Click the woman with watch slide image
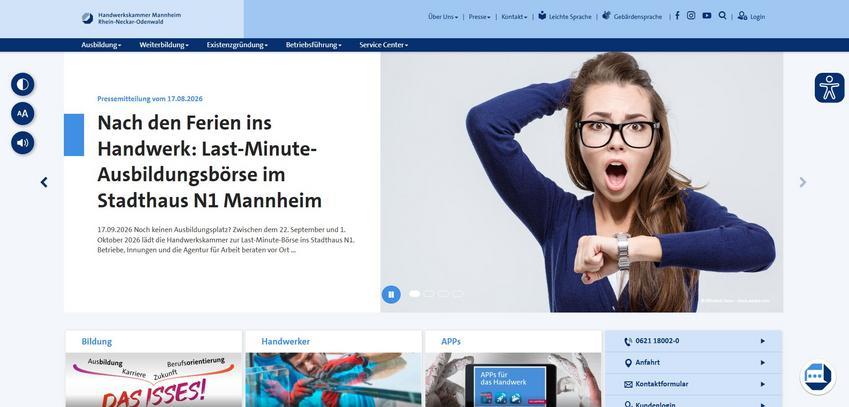 pos(582,182)
